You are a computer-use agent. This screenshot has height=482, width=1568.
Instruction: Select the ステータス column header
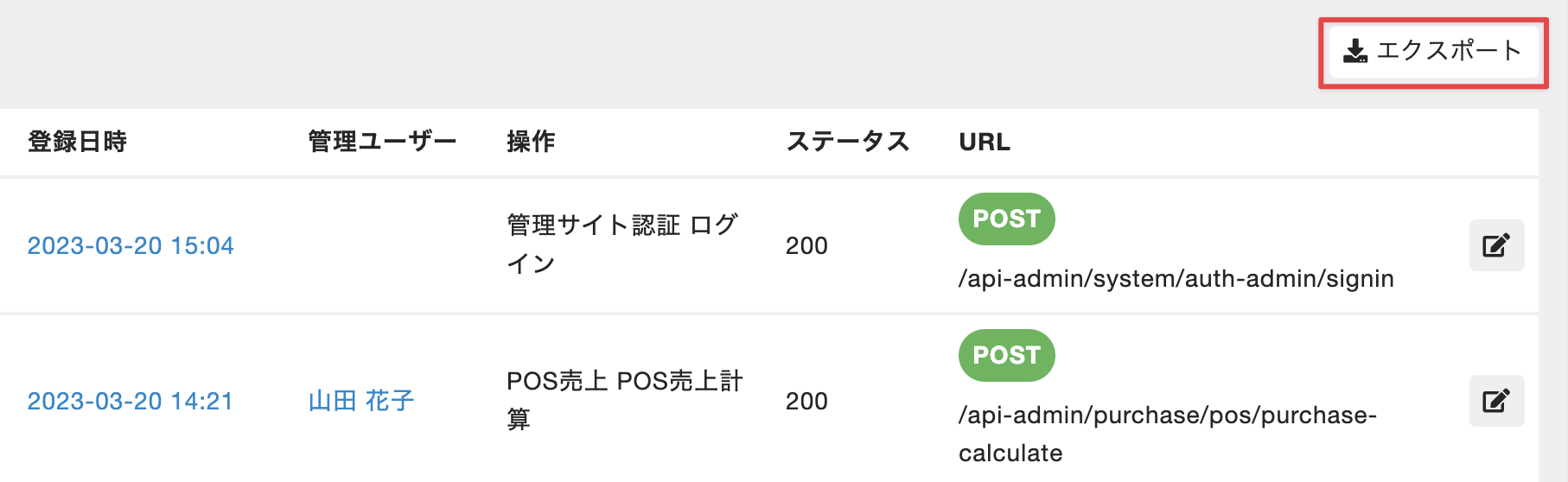(848, 141)
